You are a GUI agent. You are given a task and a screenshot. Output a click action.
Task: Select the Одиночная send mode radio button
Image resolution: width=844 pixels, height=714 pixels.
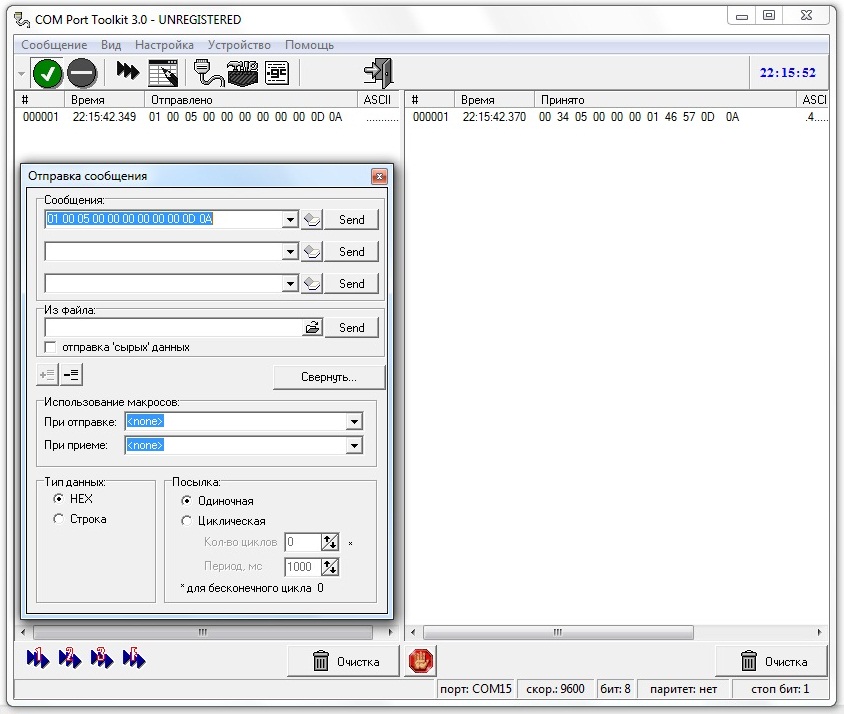[x=186, y=501]
